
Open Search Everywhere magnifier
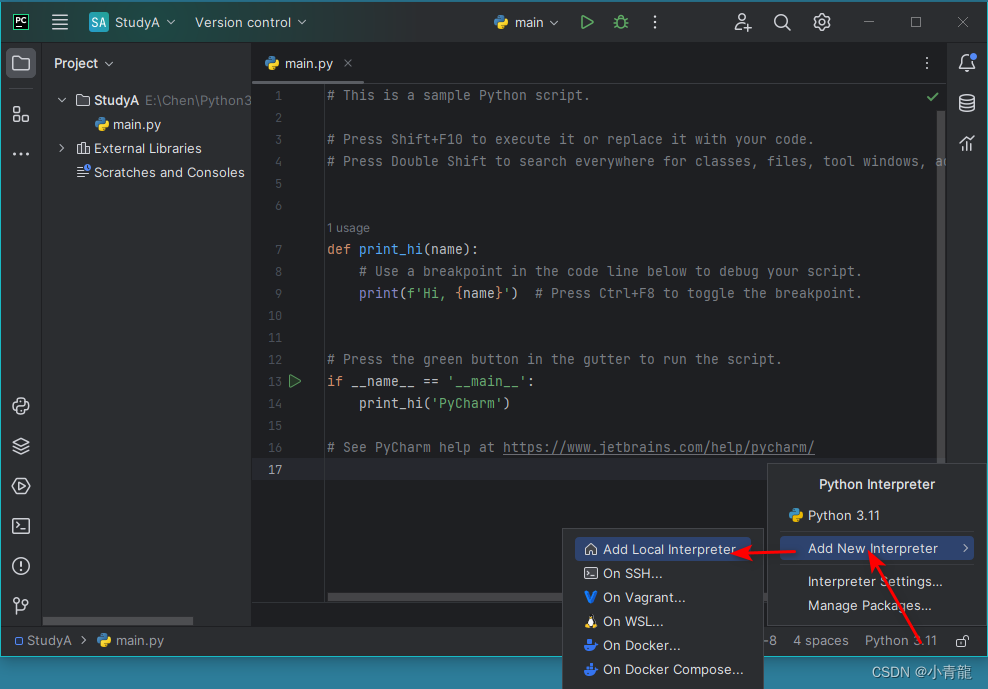point(782,22)
